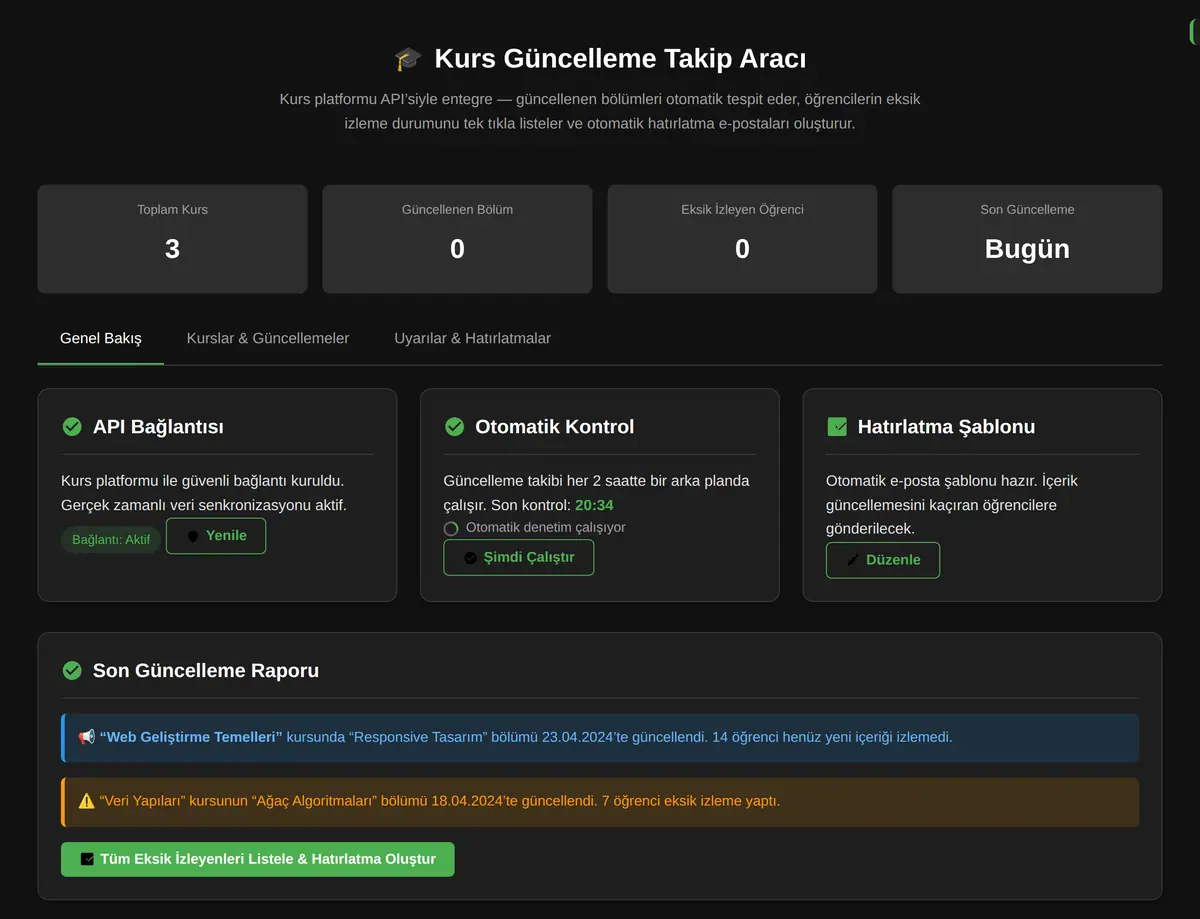Click the Kurs Güncelleme Takip Aracı heading
This screenshot has width=1200, height=919.
[620, 59]
